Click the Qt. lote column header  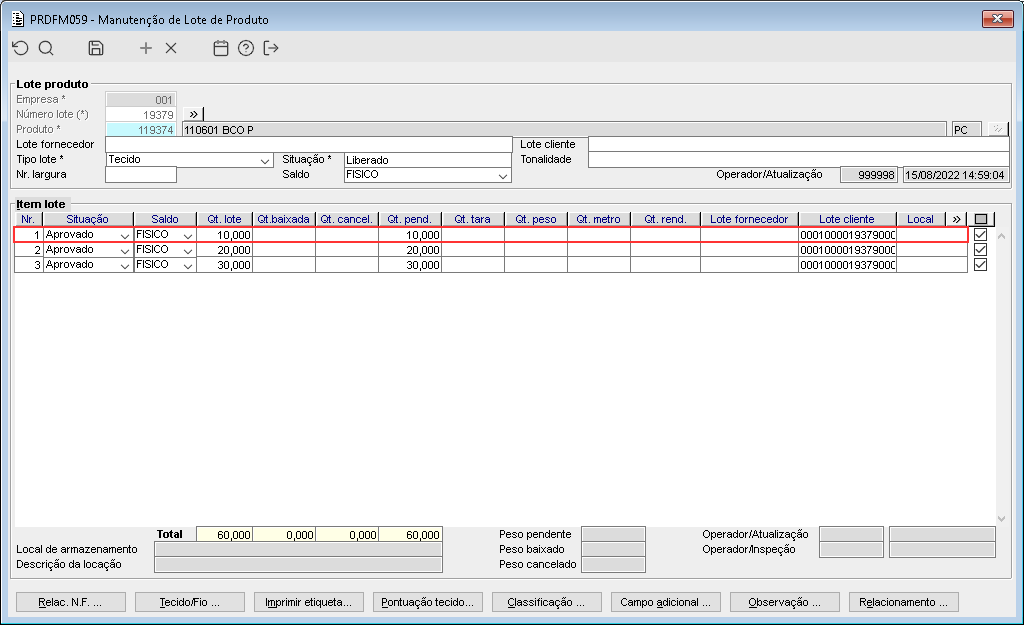224,219
